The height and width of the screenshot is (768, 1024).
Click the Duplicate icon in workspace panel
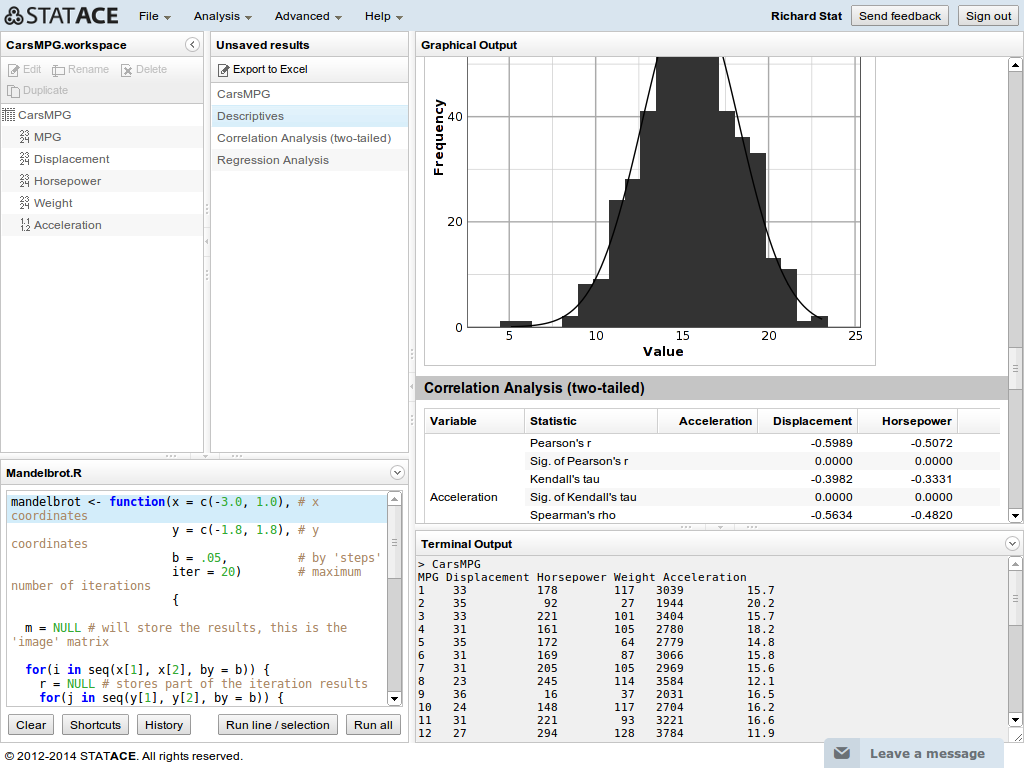14,91
